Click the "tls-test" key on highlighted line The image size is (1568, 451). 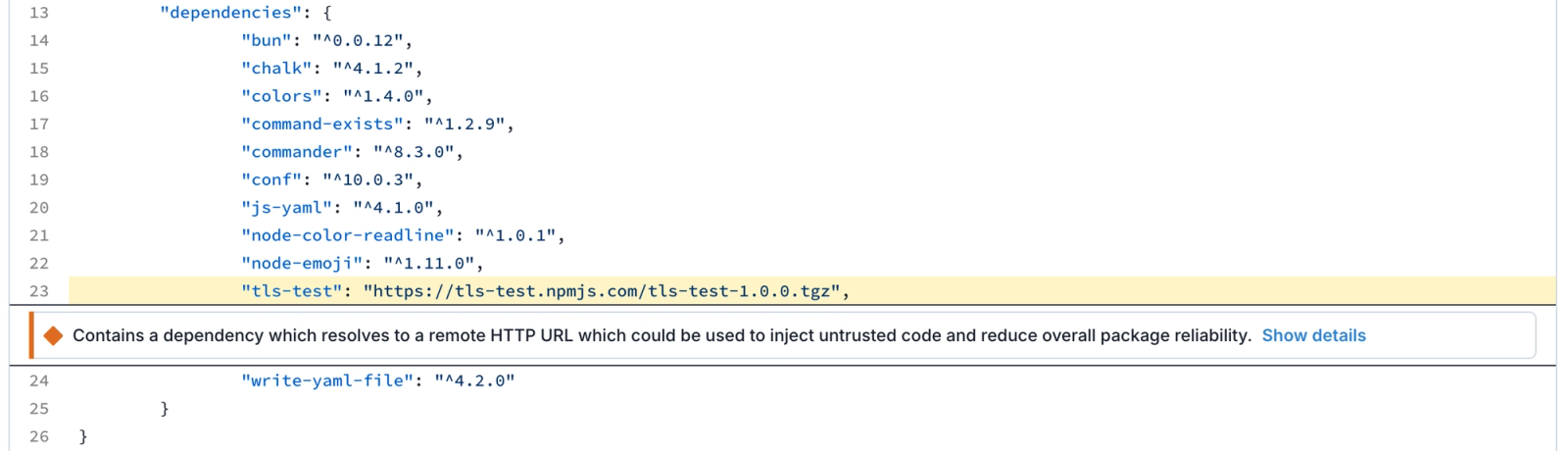point(292,291)
